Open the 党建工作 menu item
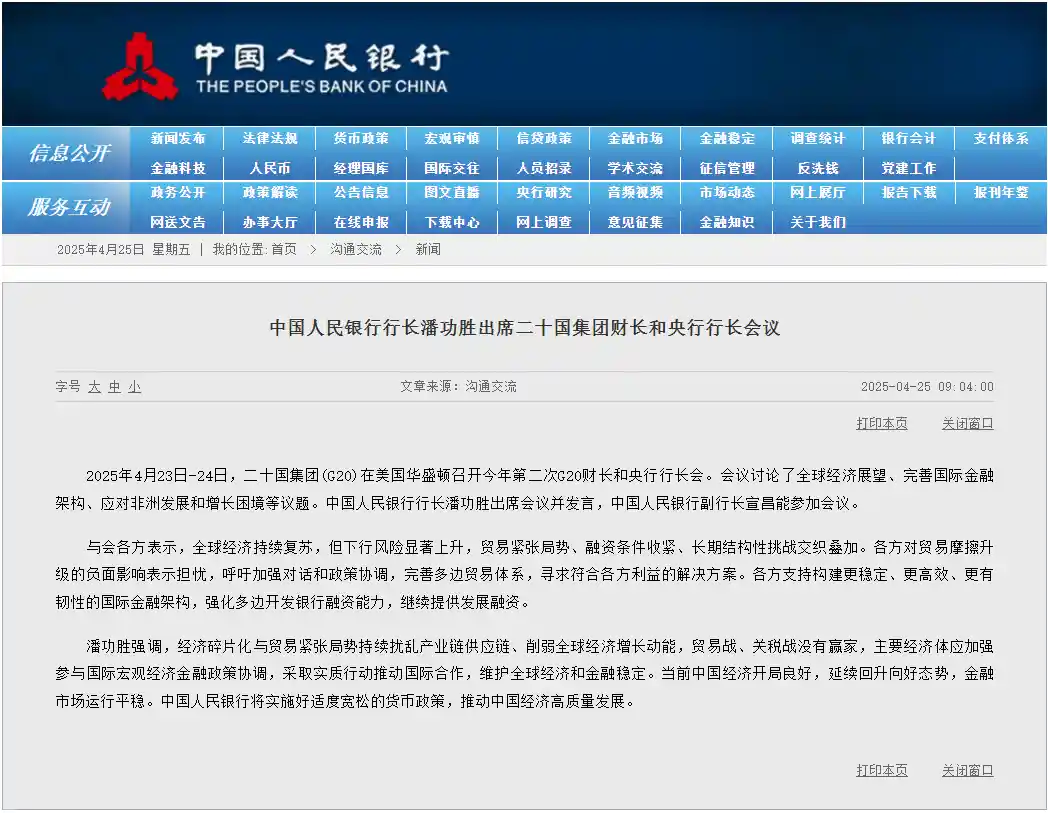Screen dimensions: 1048x813 click(x=908, y=167)
